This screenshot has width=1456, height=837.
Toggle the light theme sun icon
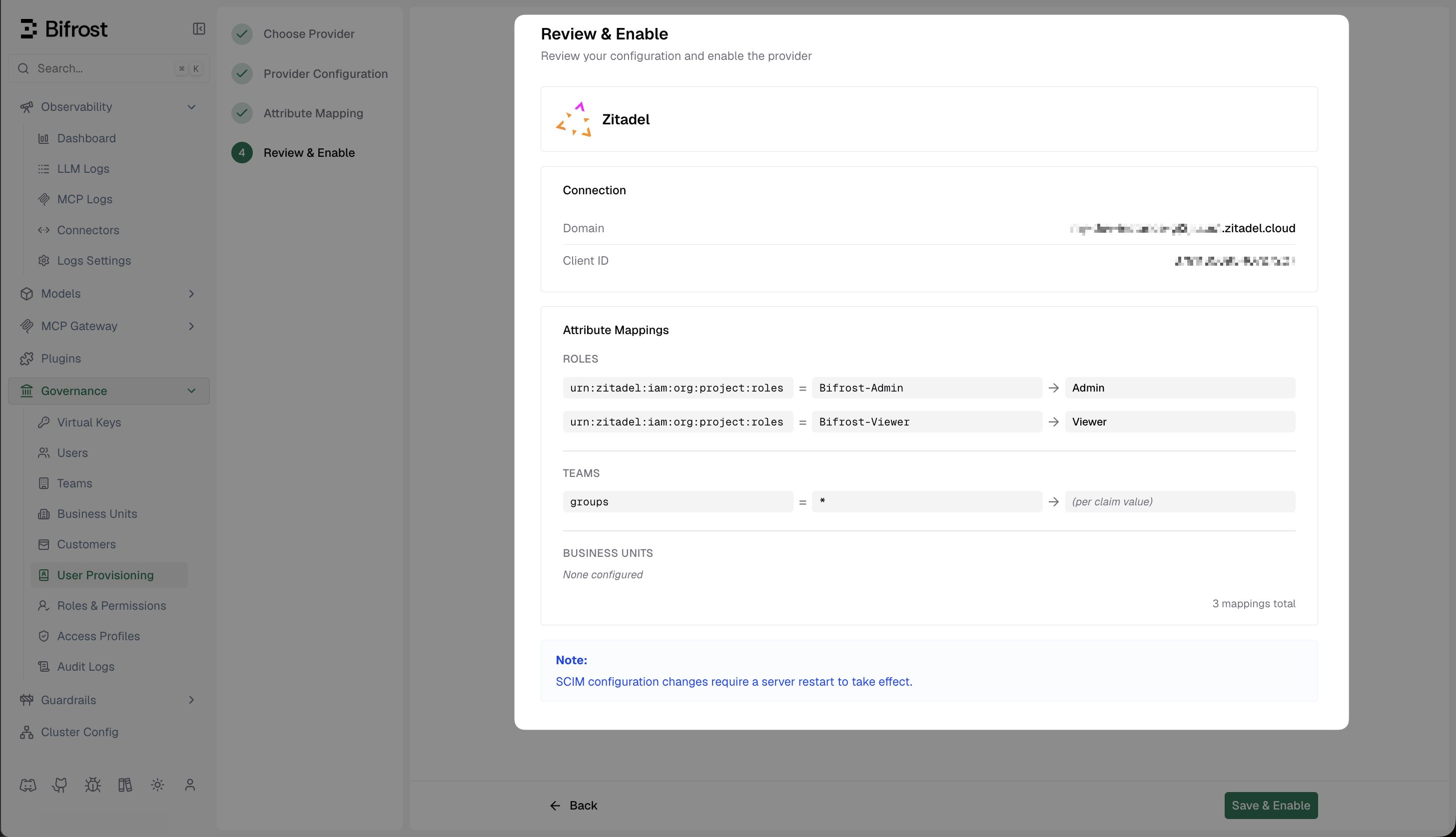tap(157, 785)
